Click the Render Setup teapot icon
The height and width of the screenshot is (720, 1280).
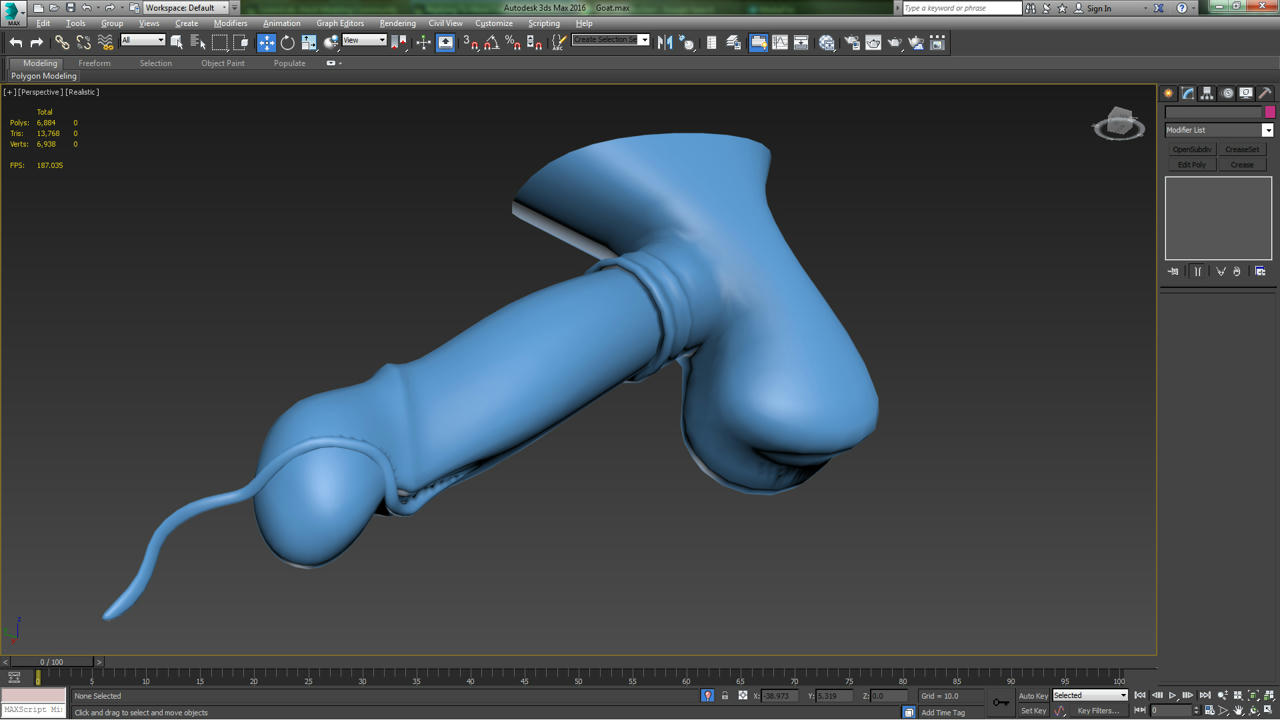pyautogui.click(x=852, y=42)
